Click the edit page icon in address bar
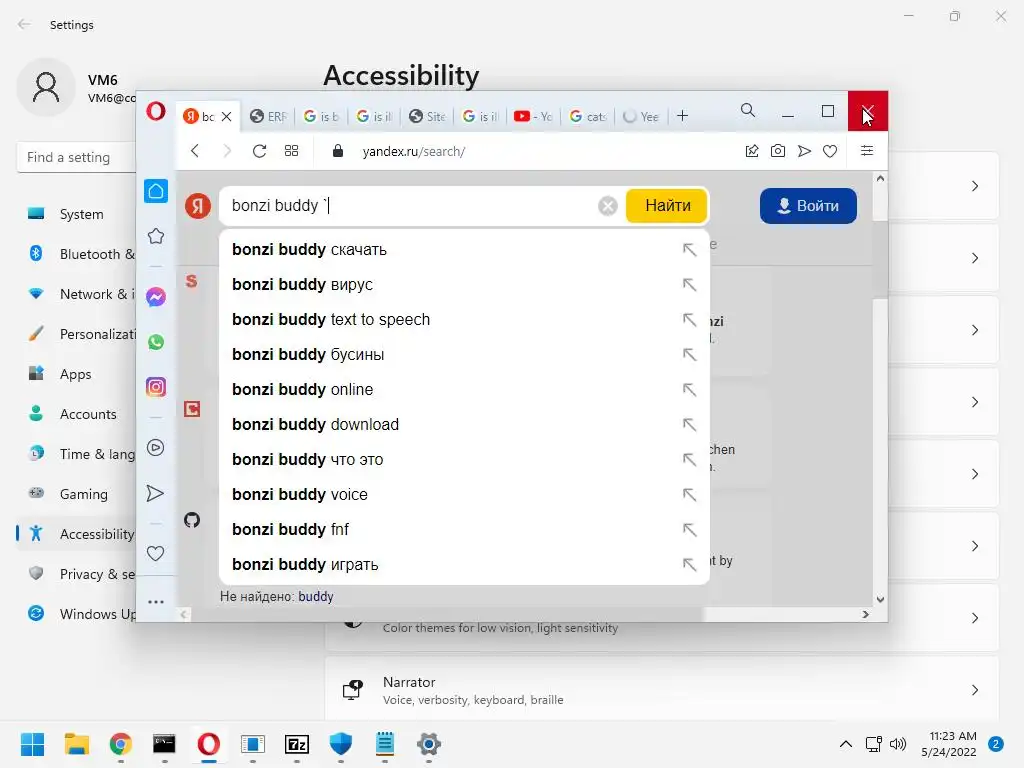This screenshot has height=768, width=1024. pyautogui.click(x=752, y=151)
